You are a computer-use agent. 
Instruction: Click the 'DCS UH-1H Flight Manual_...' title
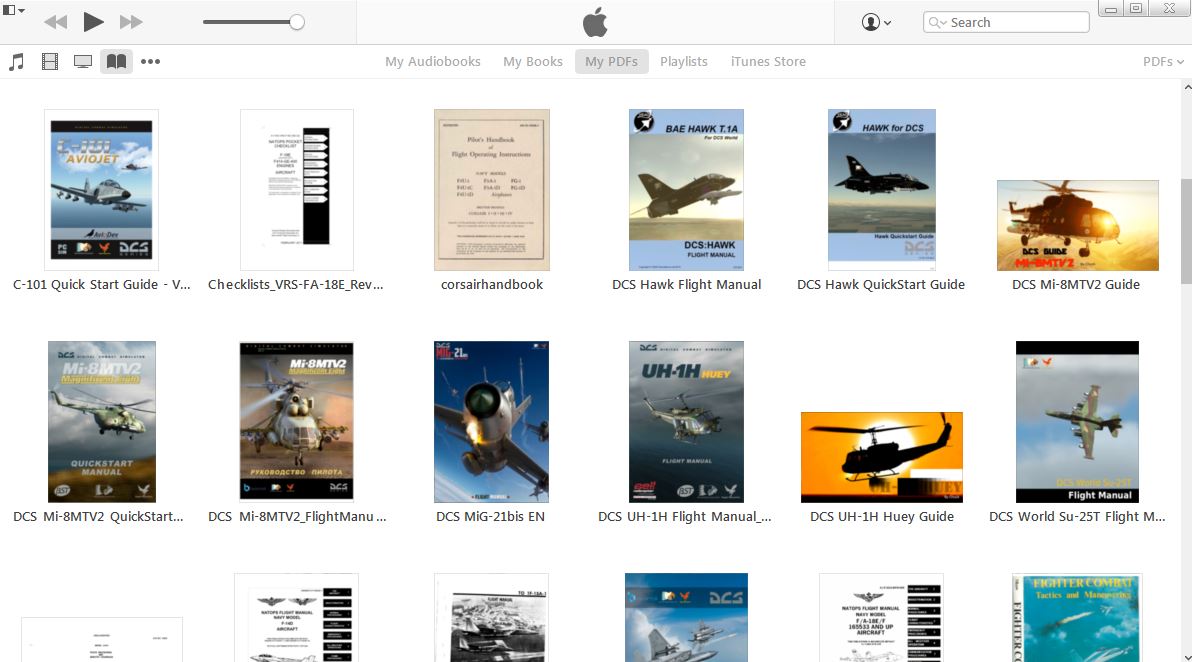tap(685, 516)
